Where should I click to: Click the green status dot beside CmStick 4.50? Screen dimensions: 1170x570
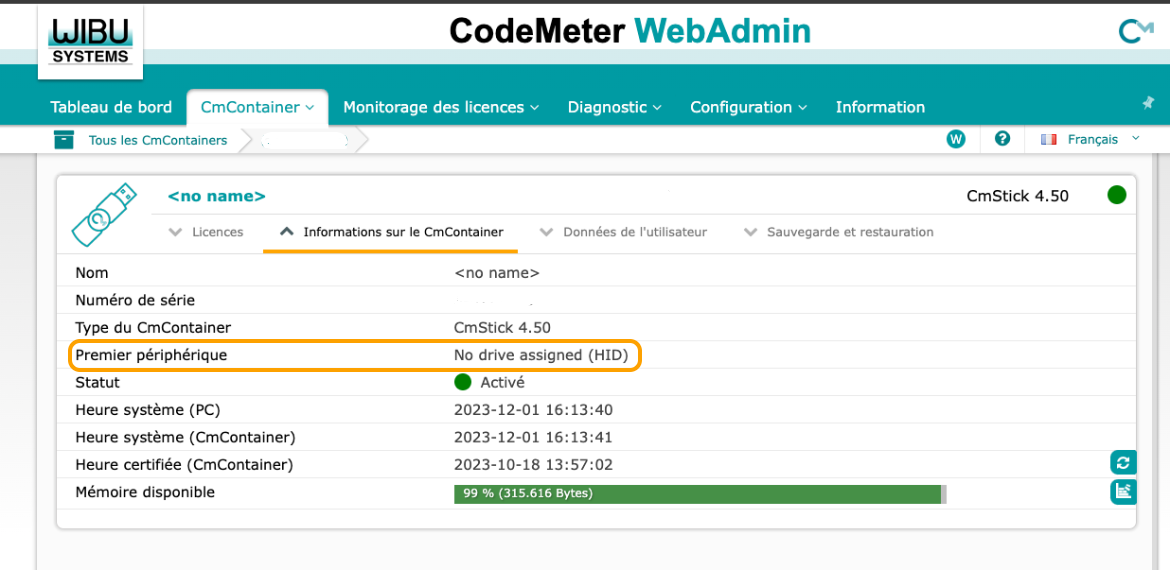point(1116,195)
